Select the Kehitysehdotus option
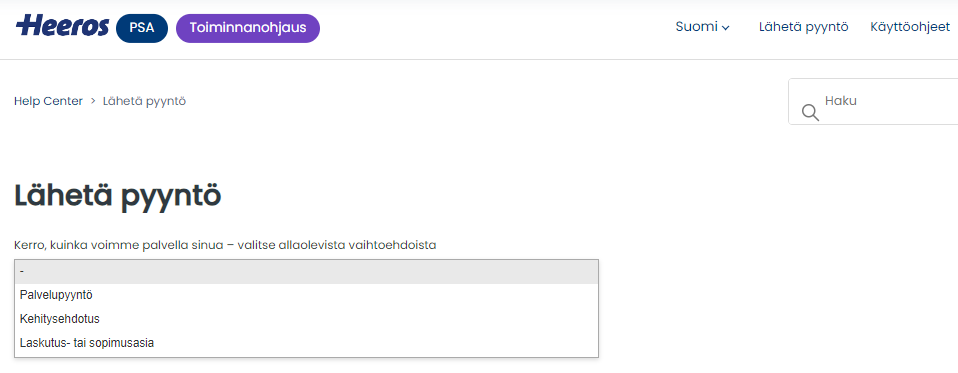 click(x=306, y=319)
